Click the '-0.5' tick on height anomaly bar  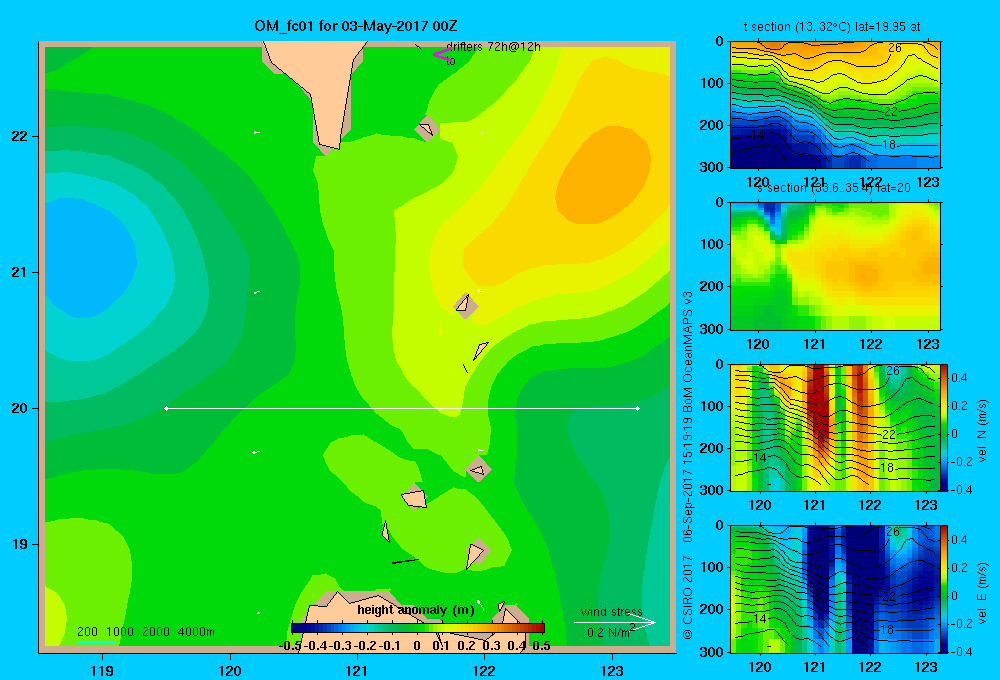pyautogui.click(x=290, y=646)
